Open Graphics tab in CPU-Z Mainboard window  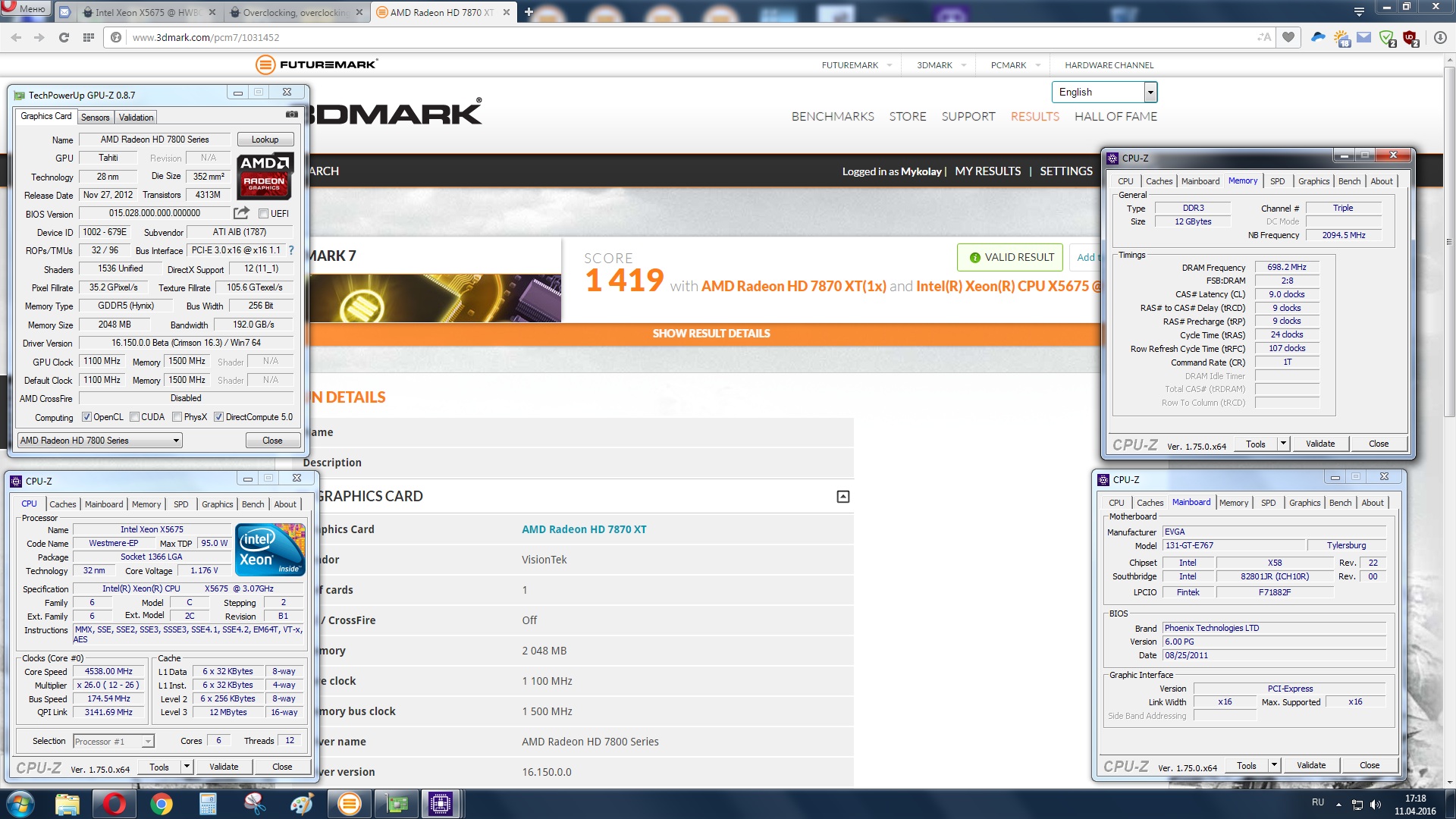pos(1304,503)
